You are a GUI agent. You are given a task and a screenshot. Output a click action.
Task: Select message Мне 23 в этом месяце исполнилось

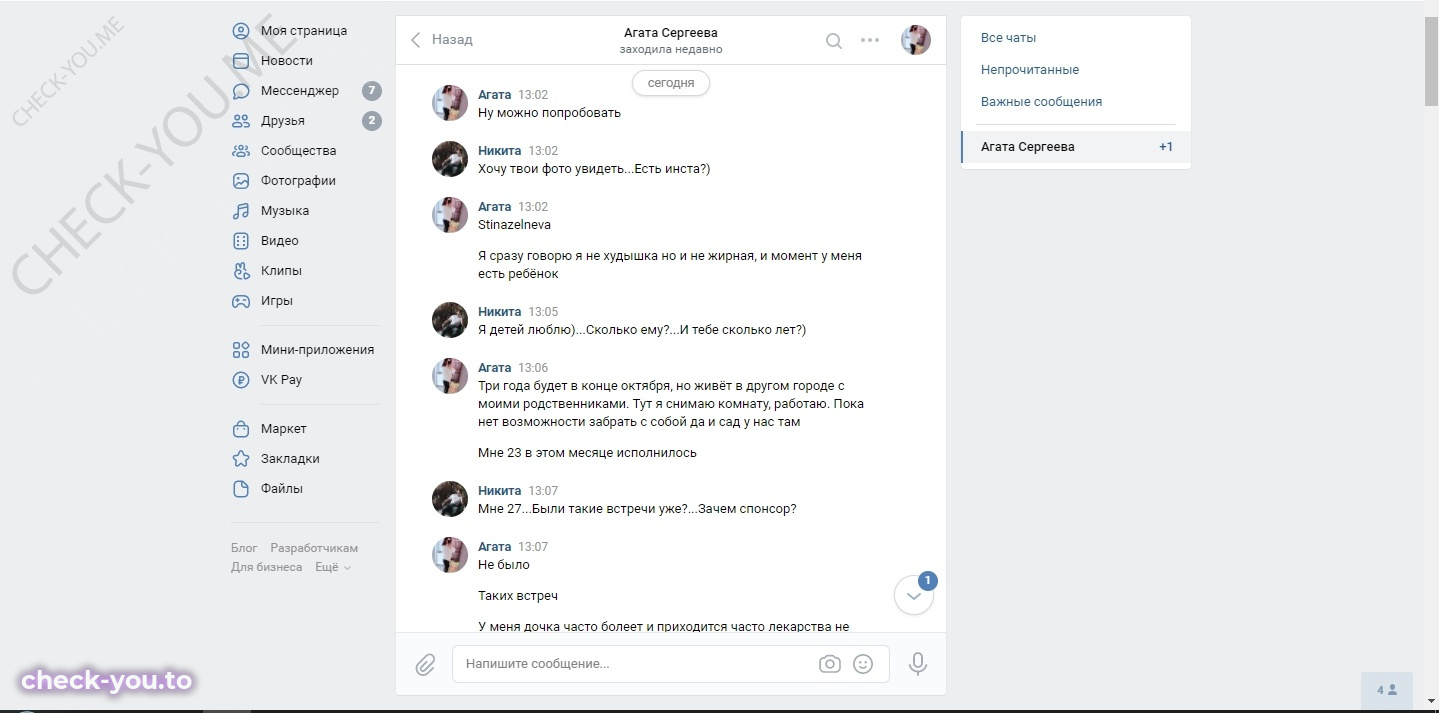(x=587, y=453)
